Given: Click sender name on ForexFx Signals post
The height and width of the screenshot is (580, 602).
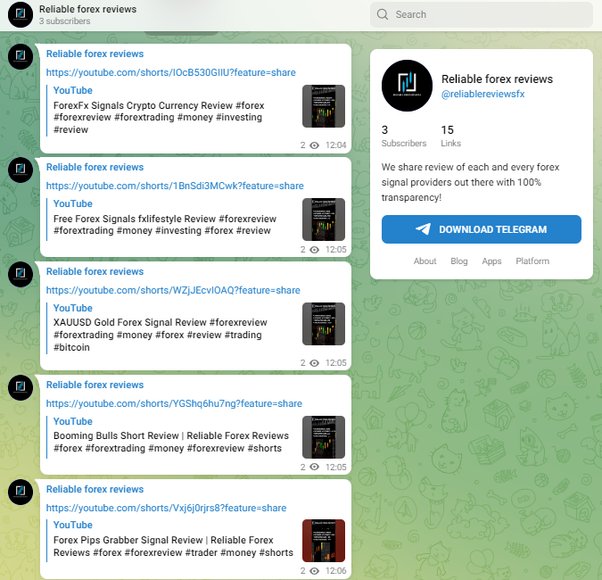Looking at the screenshot, I should (95, 54).
